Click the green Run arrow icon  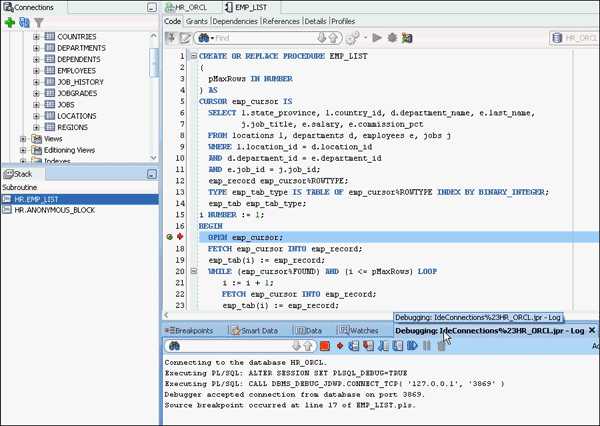click(x=377, y=38)
